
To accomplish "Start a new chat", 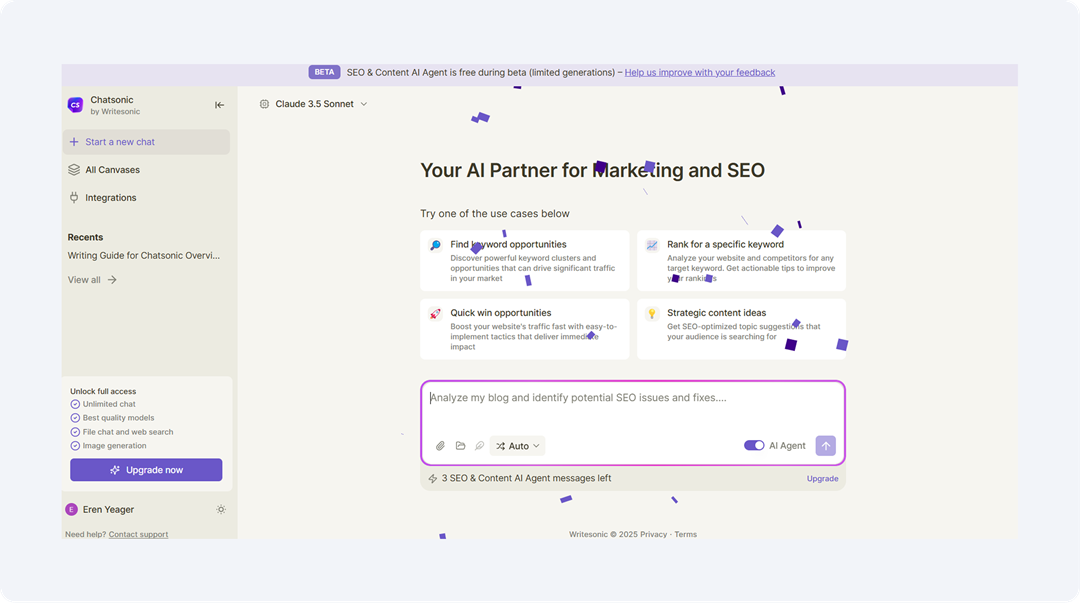I will click(146, 142).
